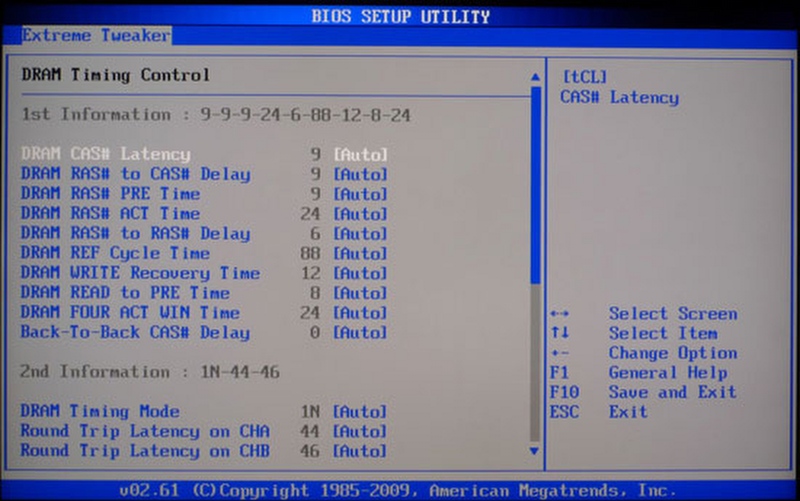800x501 pixels.
Task: Select DRAM READ to PRE Time label
Action: click(125, 293)
